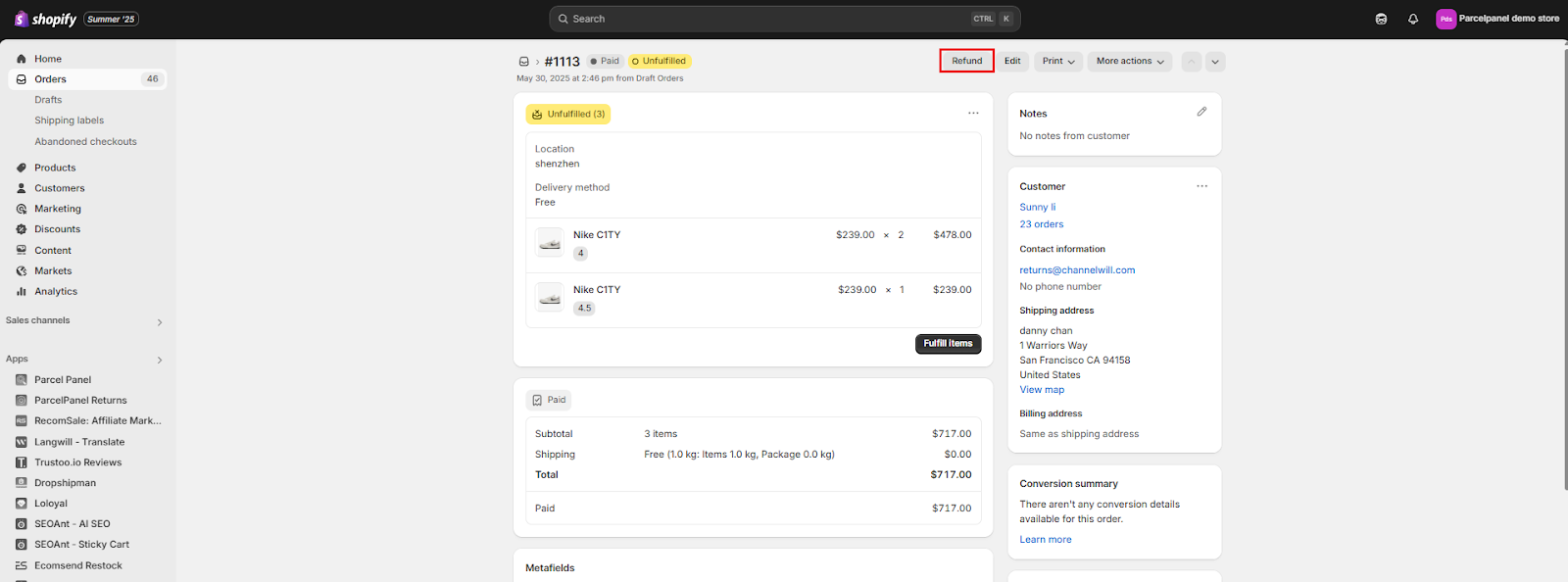Click the Ecomsend Restock app icon
Image resolution: width=1568 pixels, height=582 pixels.
(x=22, y=566)
